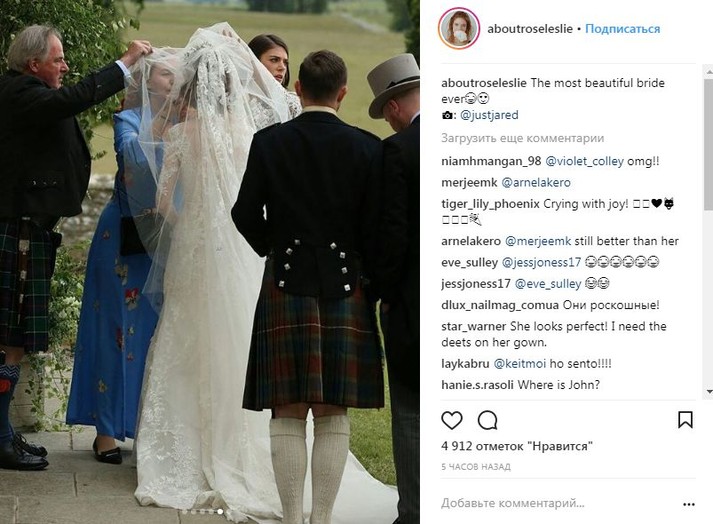Like the post with heart icon

[x=452, y=420]
